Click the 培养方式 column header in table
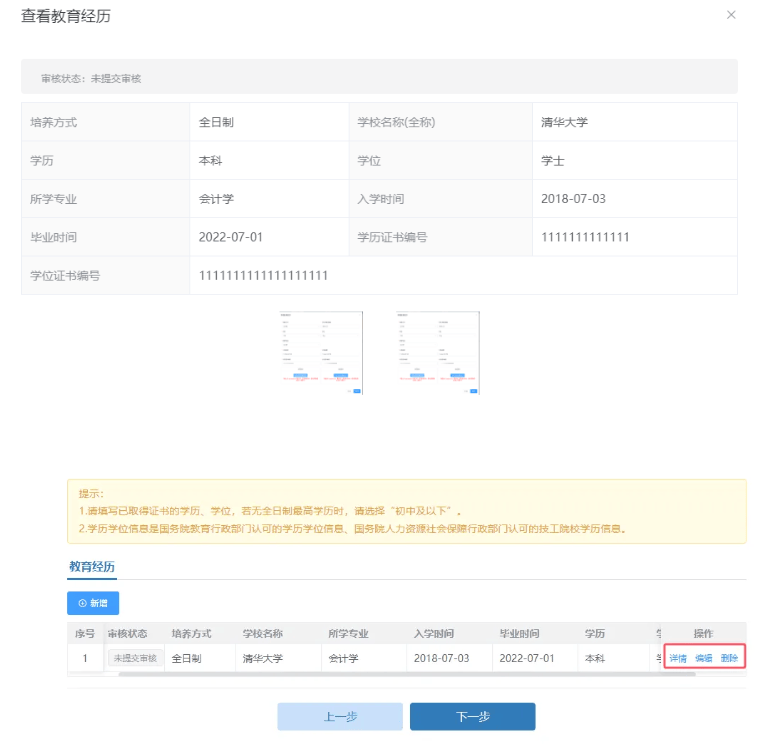781x750 pixels. pyautogui.click(x=191, y=634)
